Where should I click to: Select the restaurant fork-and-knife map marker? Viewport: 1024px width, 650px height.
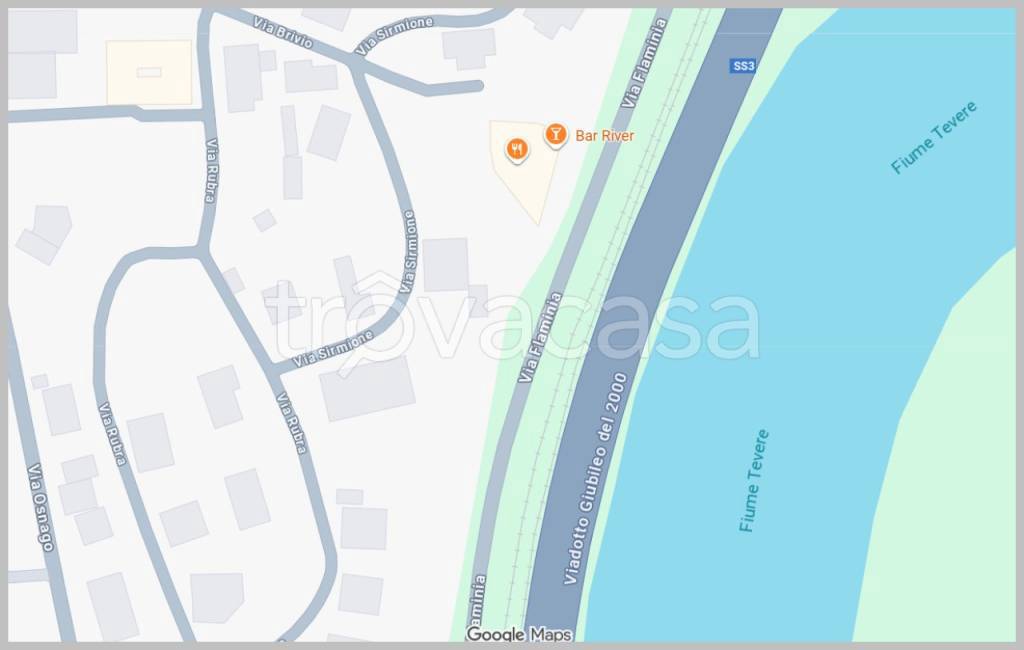coord(517,150)
